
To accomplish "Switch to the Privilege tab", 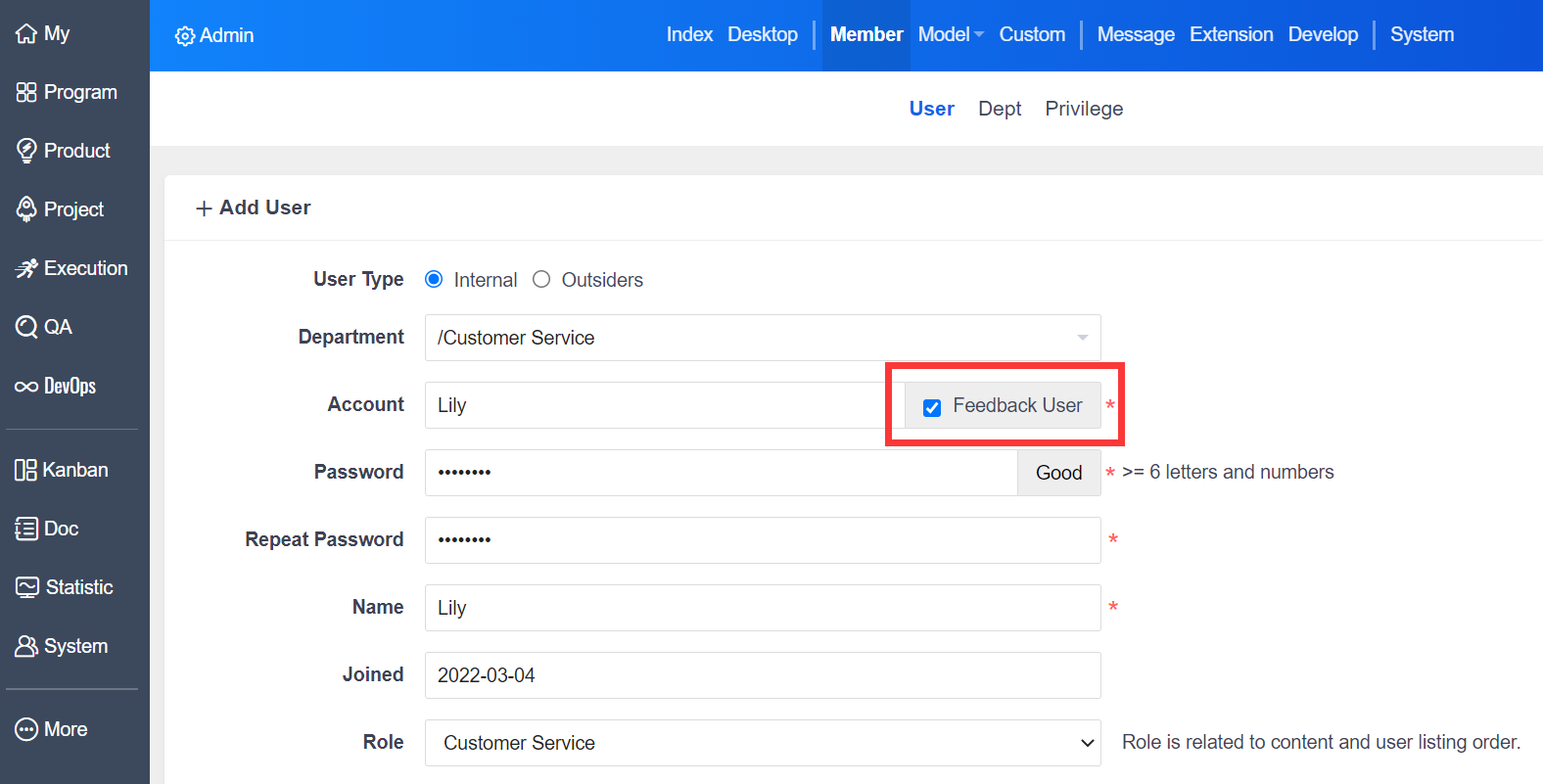I will (1083, 109).
